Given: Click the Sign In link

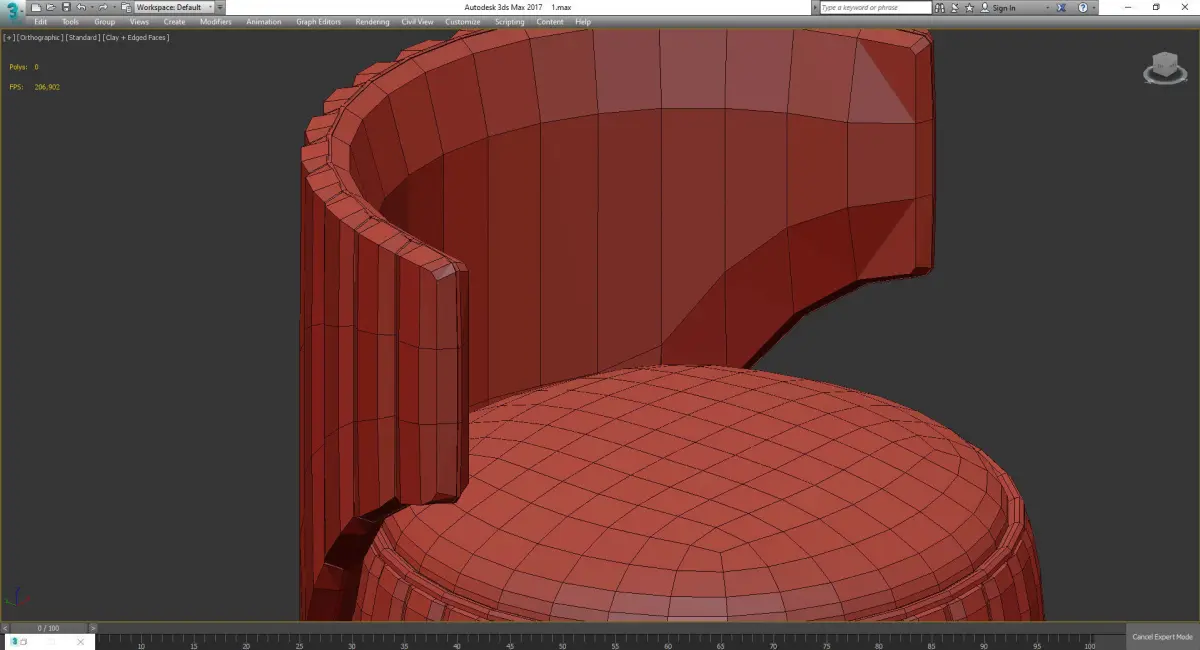Looking at the screenshot, I should tap(1004, 8).
